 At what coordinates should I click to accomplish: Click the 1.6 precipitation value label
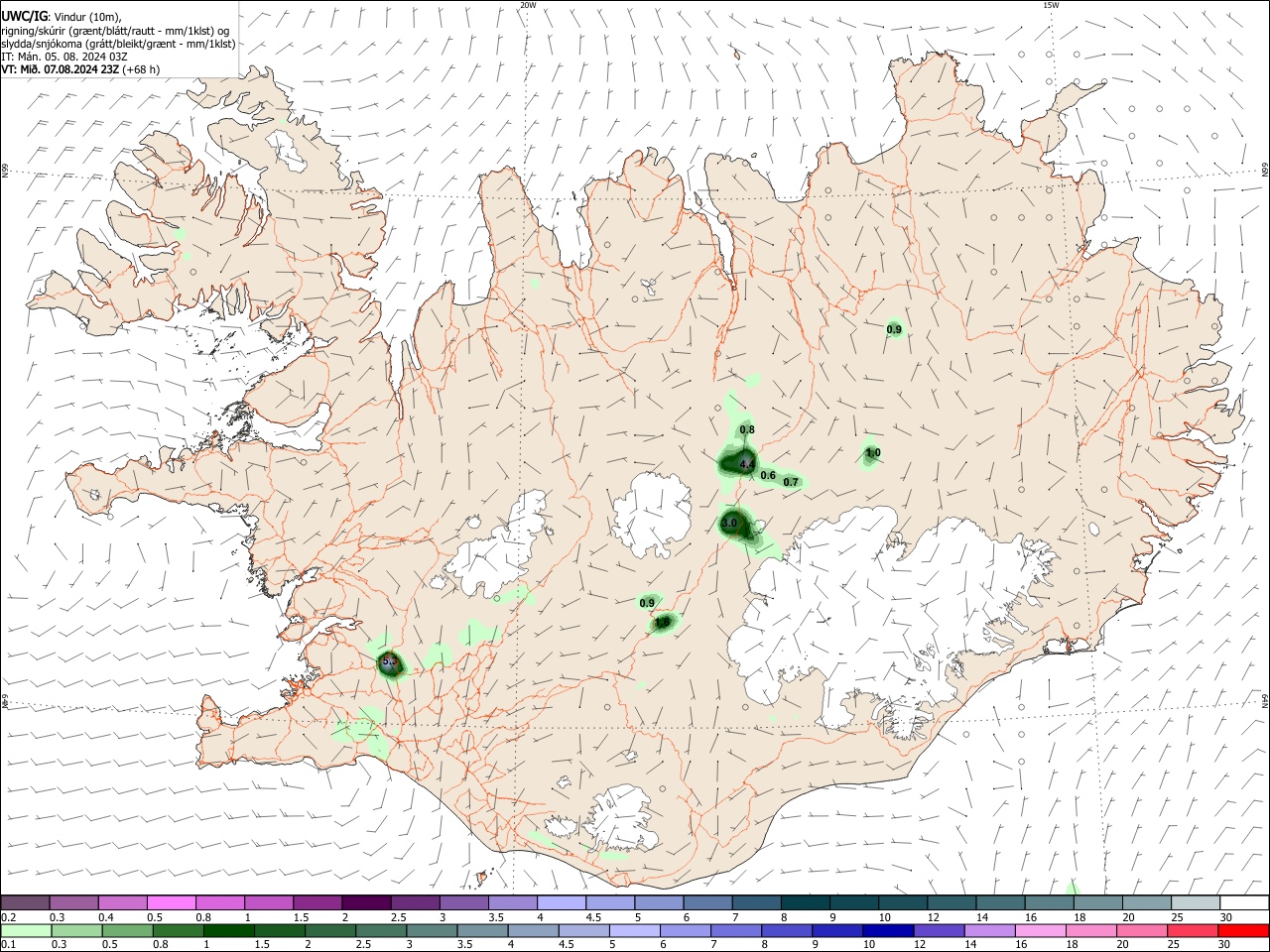[x=663, y=623]
